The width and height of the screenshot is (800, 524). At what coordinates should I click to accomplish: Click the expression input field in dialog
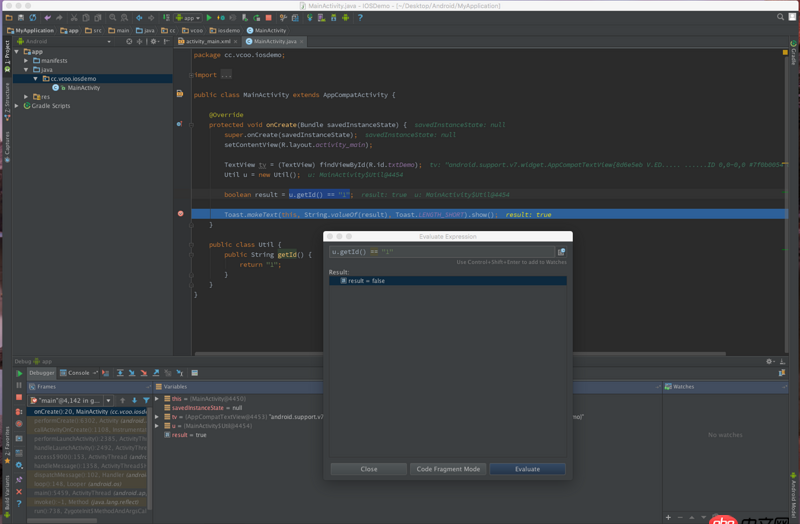click(x=440, y=252)
